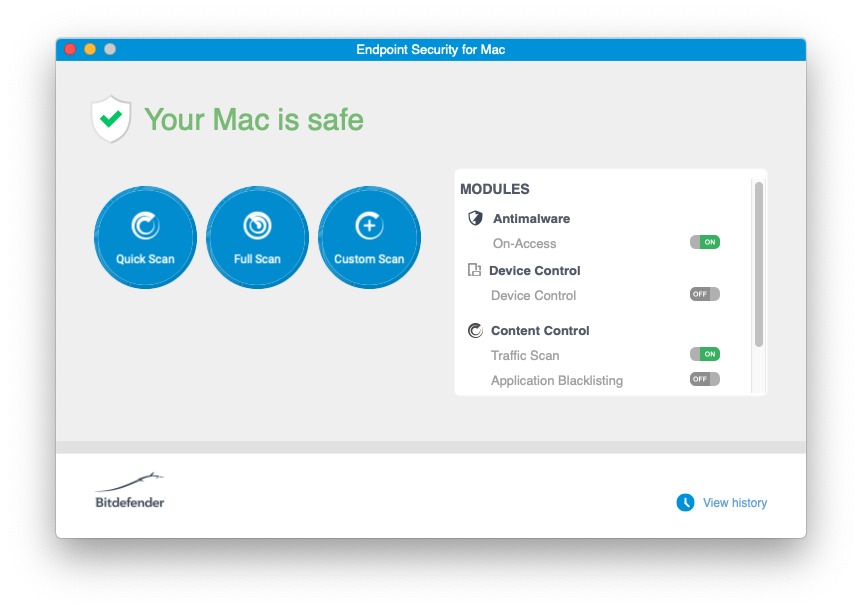Start a Quick Scan

145,237
